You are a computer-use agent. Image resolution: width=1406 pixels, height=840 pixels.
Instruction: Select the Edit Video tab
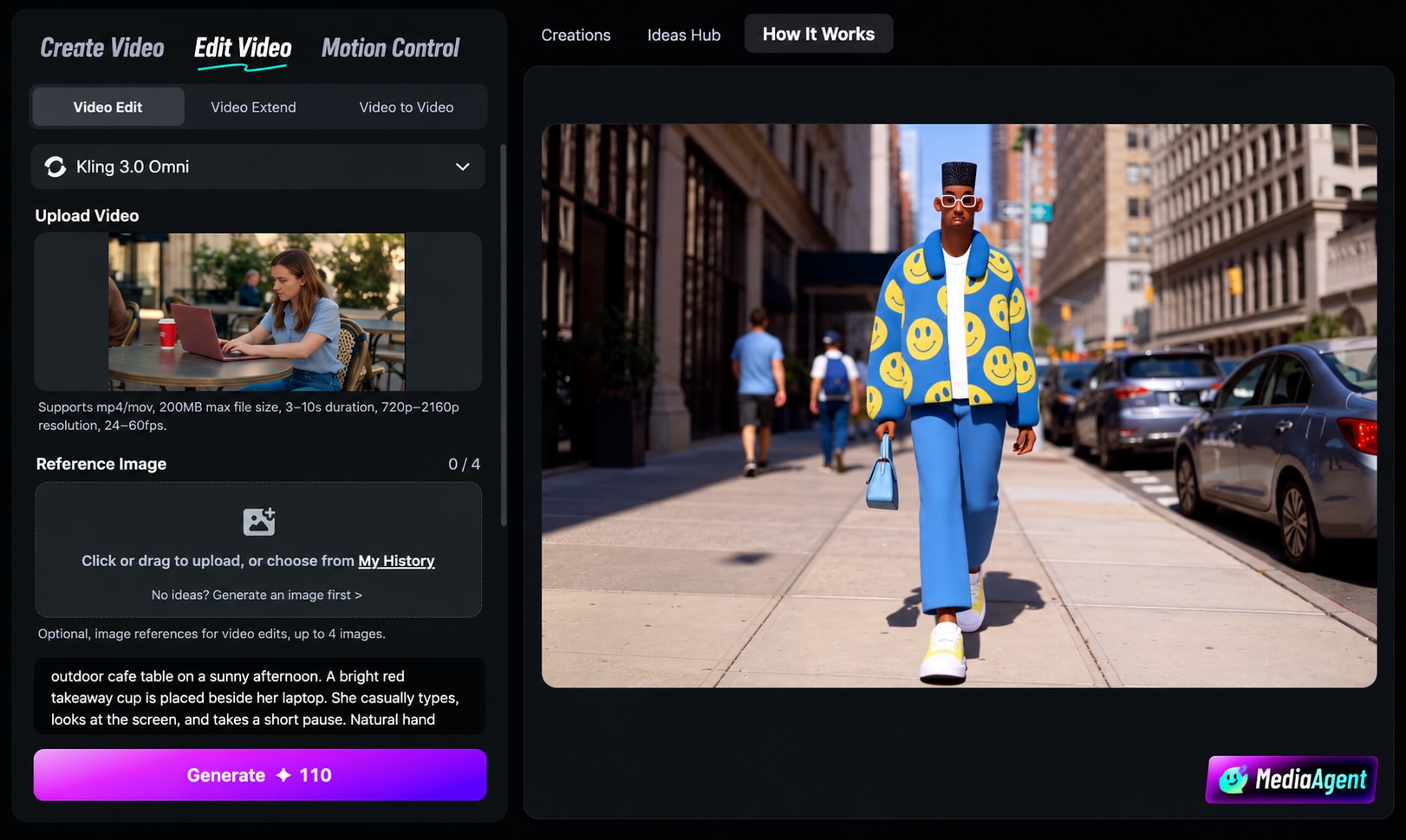[243, 48]
